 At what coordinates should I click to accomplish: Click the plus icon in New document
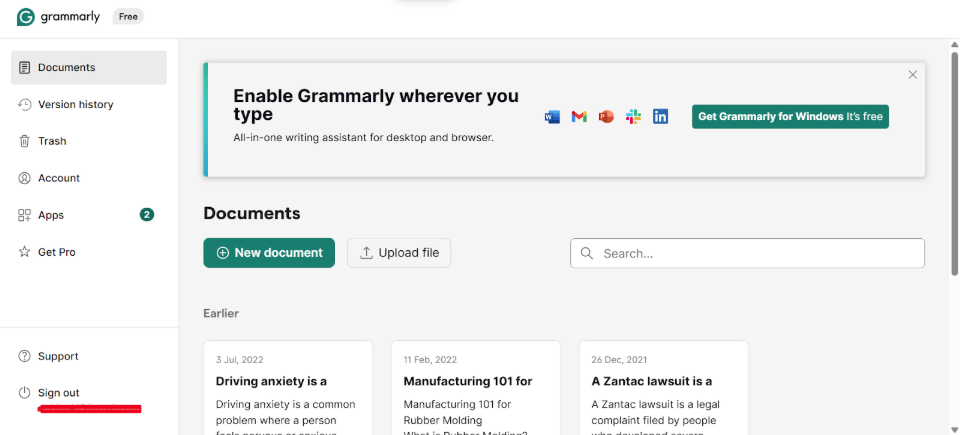point(223,253)
